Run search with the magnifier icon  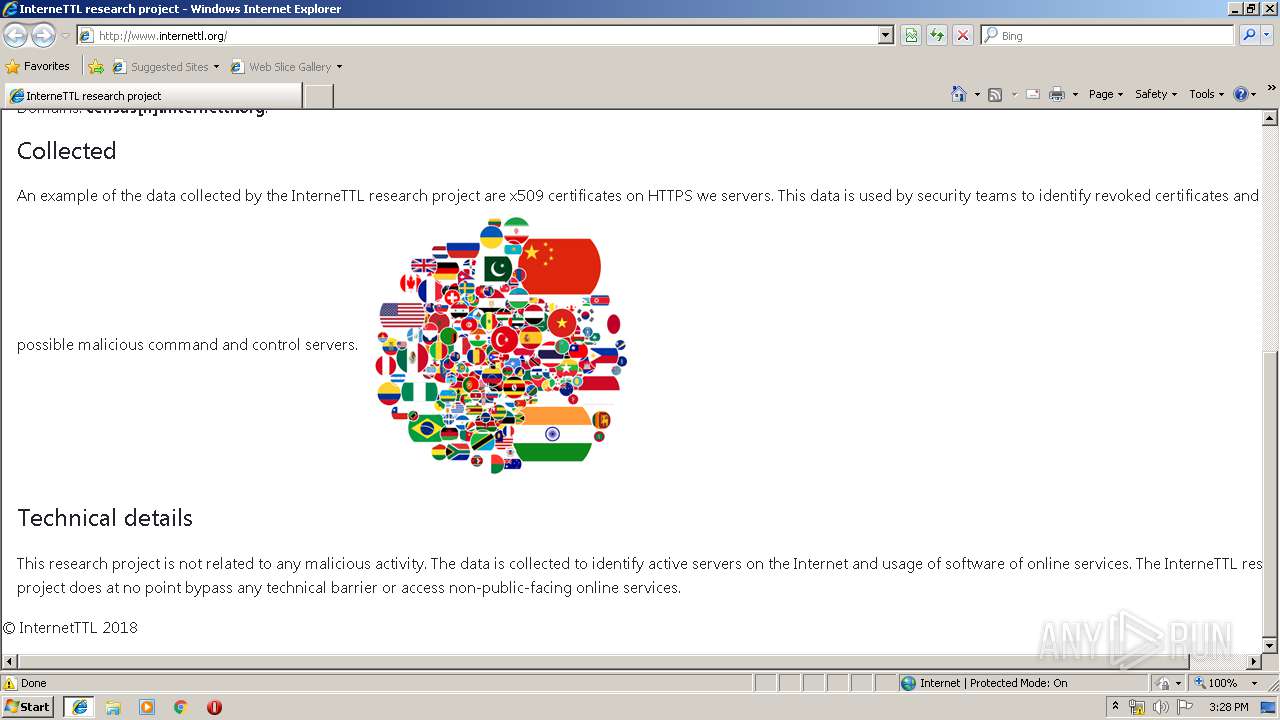point(1249,36)
